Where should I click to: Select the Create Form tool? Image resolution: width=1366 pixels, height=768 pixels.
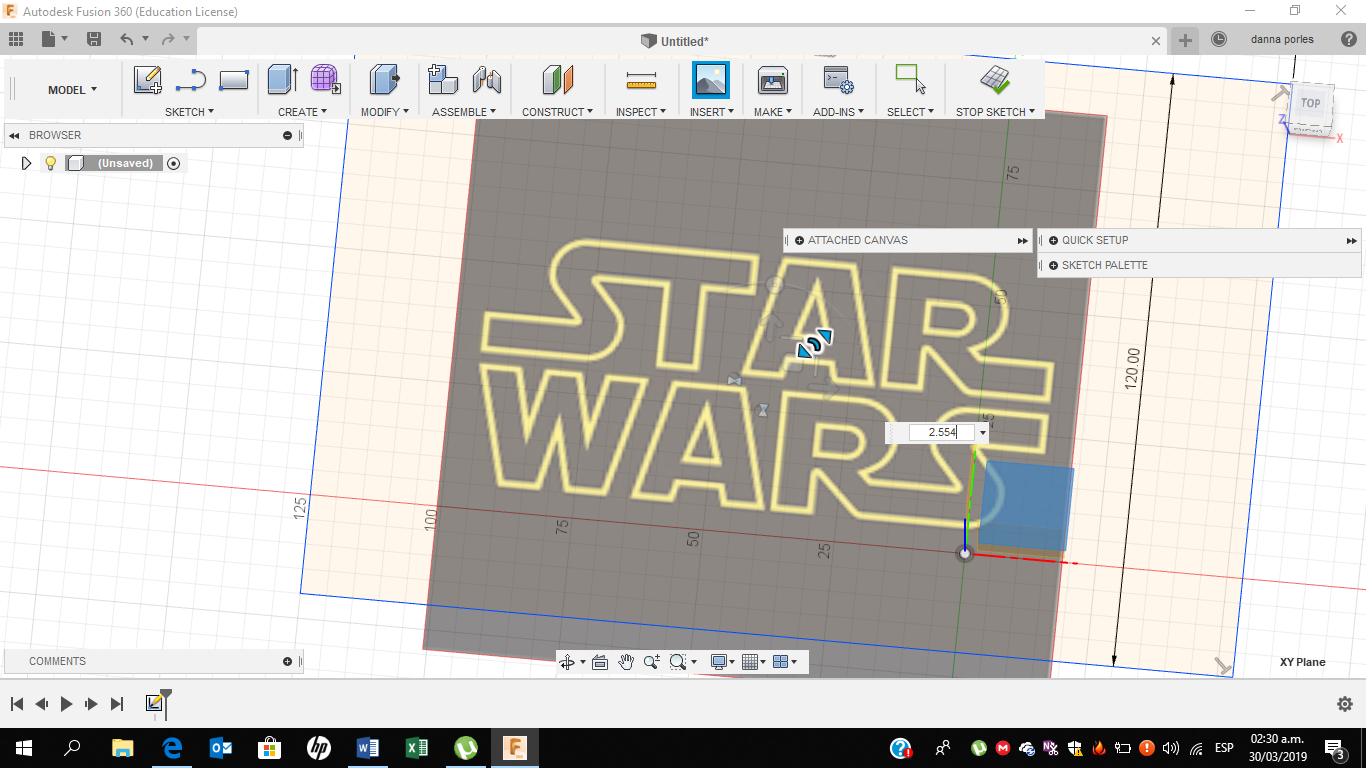[324, 80]
